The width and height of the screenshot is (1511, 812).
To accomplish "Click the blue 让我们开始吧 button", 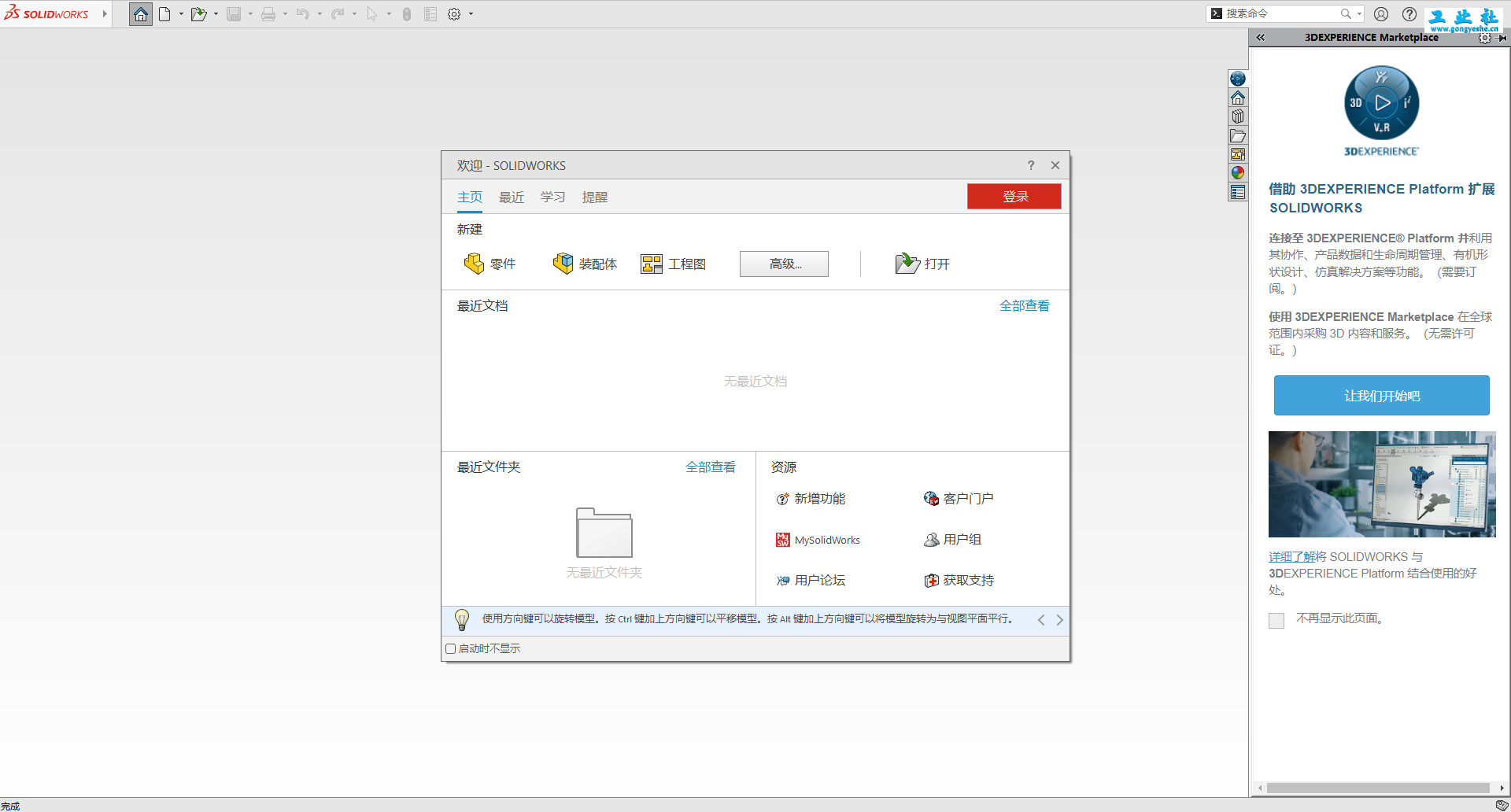I will (1382, 396).
